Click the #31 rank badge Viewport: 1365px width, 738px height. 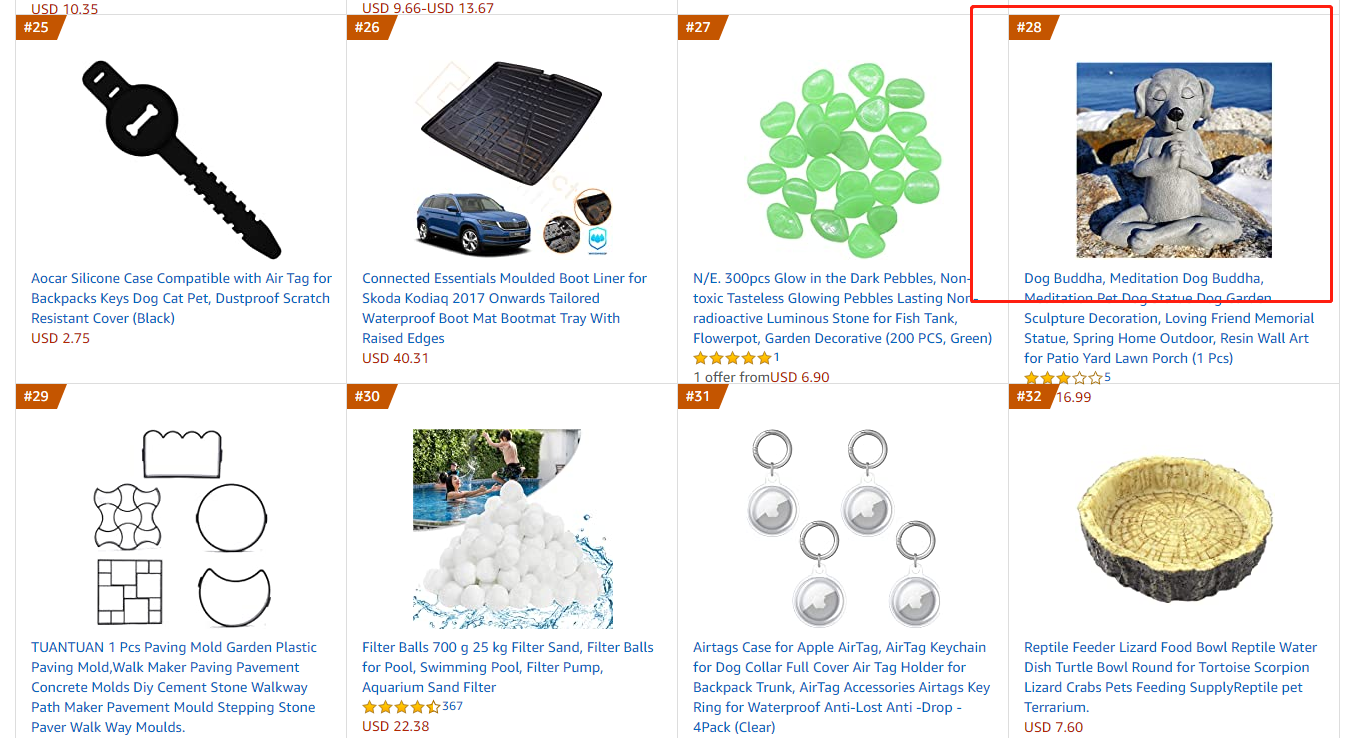[x=699, y=397]
